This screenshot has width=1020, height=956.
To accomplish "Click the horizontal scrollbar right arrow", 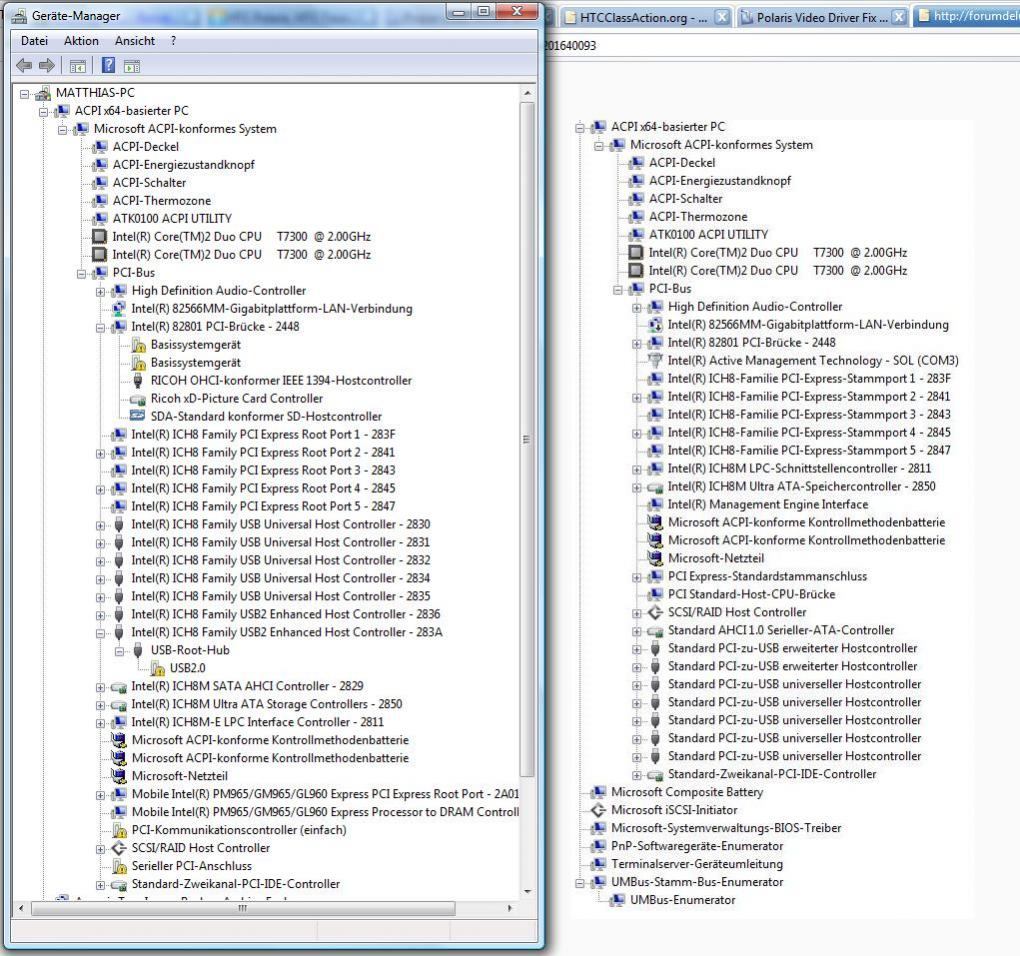I will (x=510, y=908).
